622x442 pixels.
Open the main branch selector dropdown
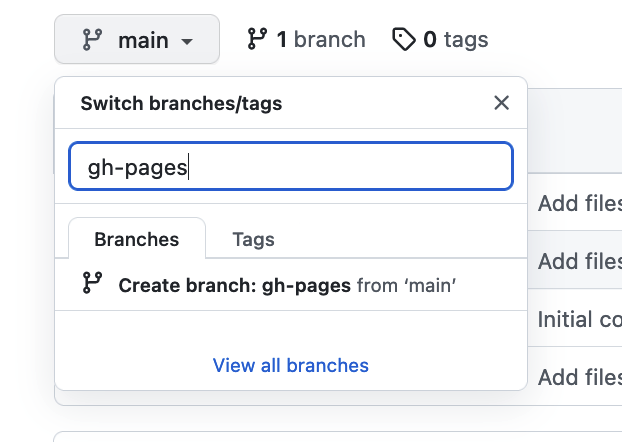point(137,39)
